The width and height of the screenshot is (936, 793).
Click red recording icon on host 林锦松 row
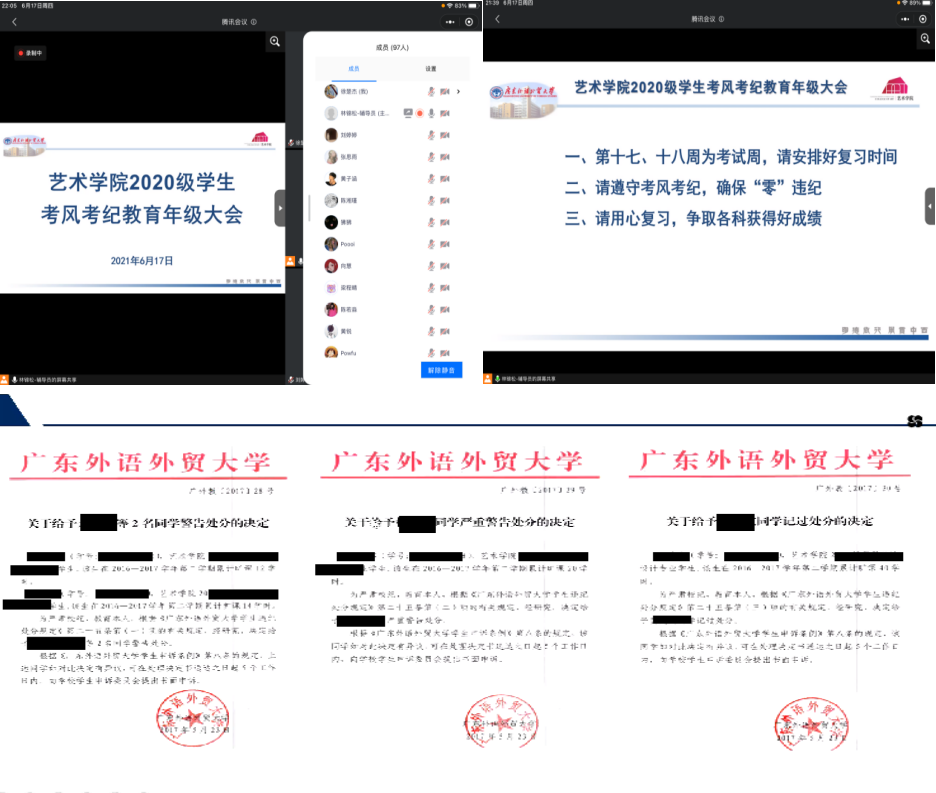click(x=420, y=113)
